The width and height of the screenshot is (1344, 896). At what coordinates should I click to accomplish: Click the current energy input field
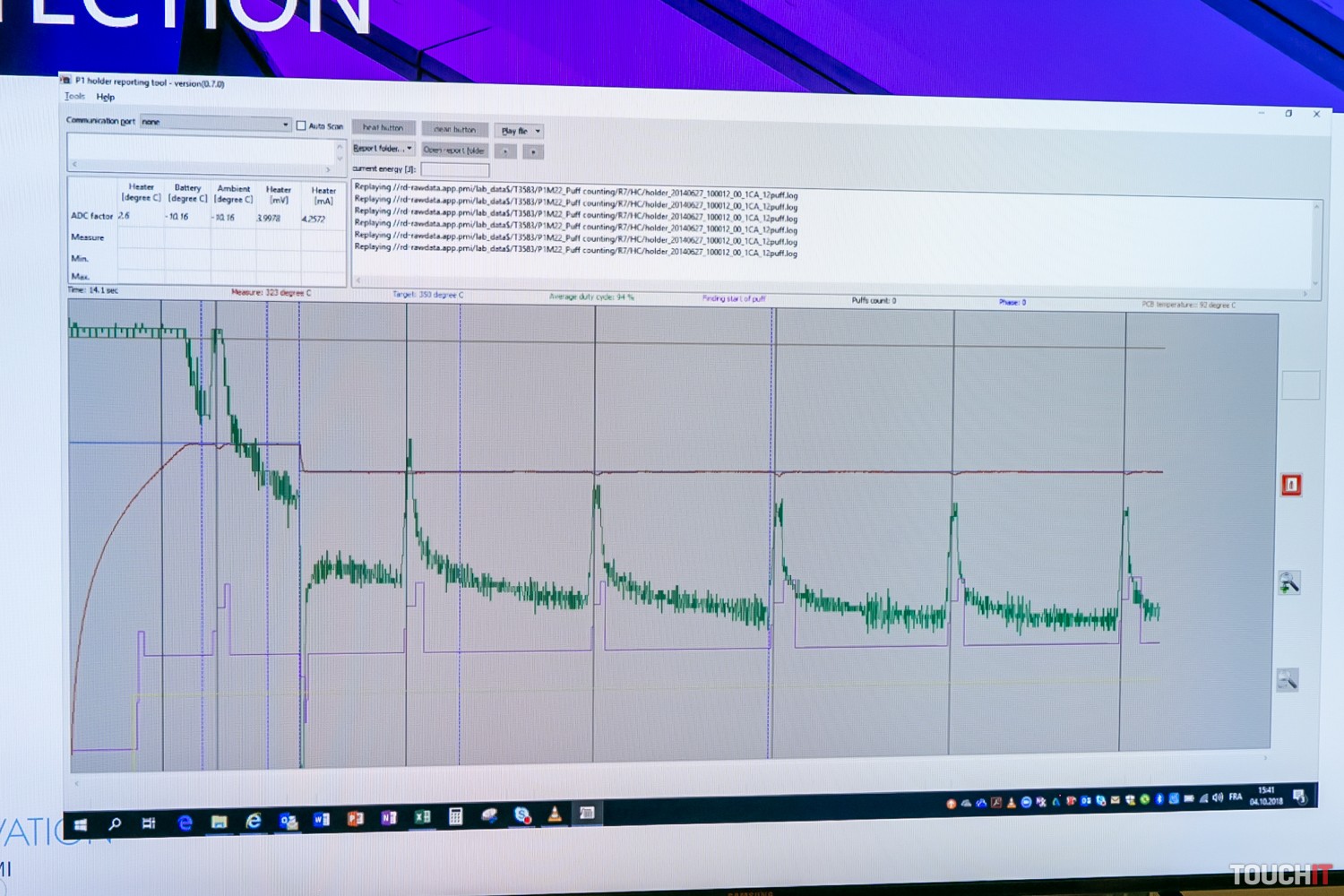tap(455, 169)
